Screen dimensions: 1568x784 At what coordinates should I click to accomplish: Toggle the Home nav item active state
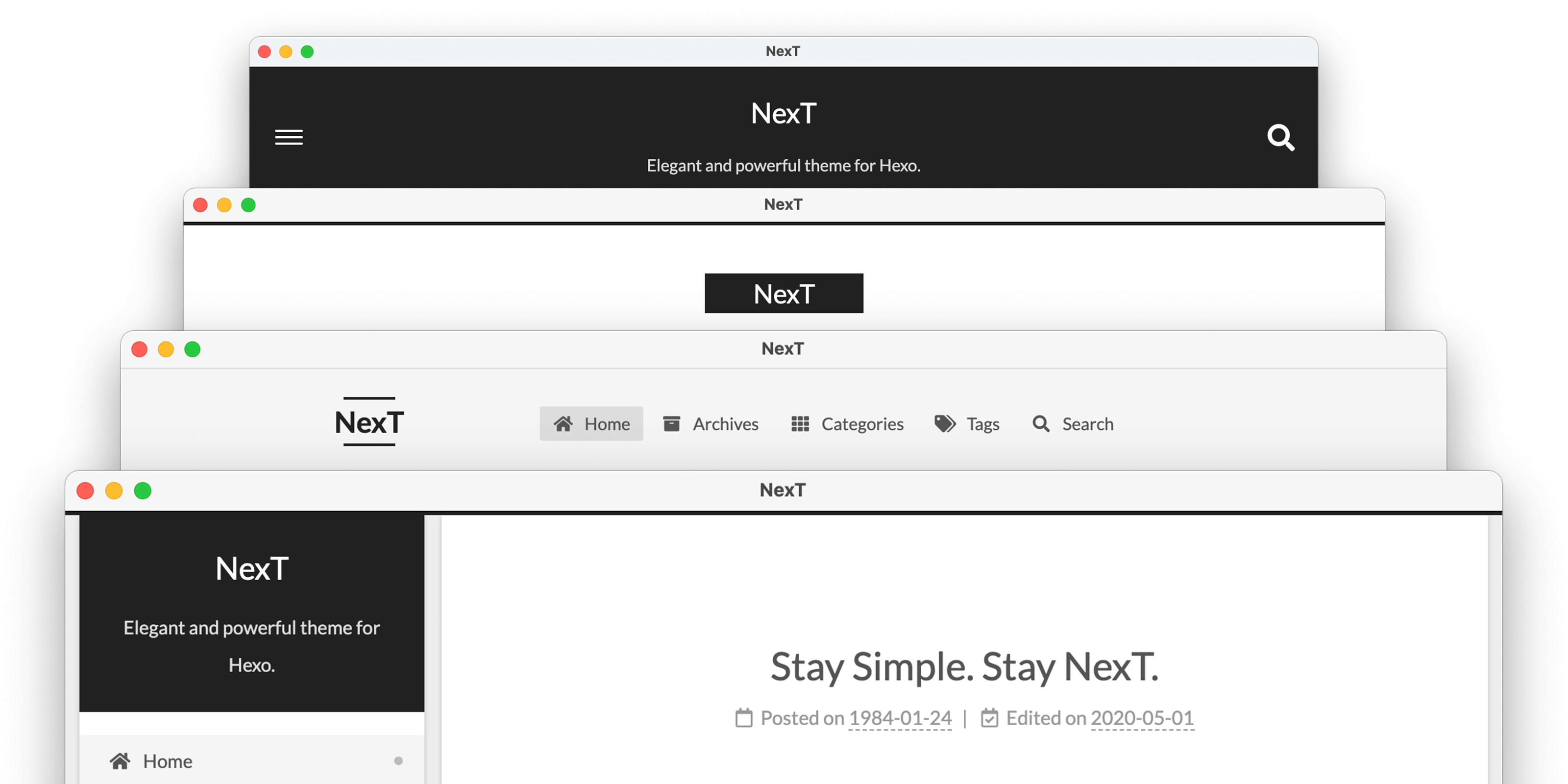coord(590,422)
